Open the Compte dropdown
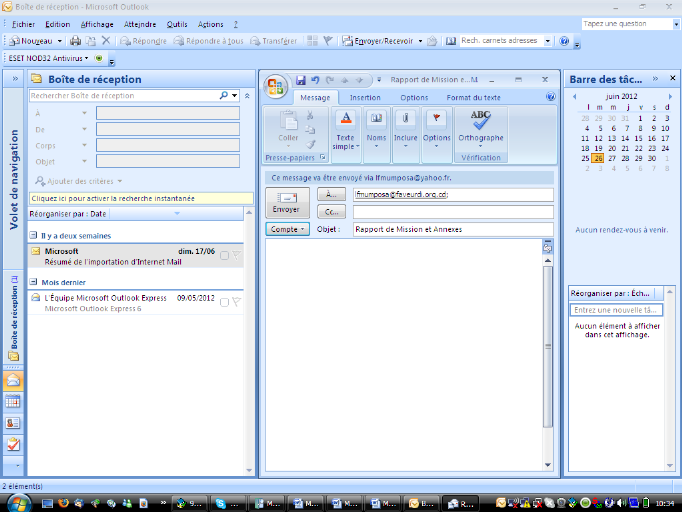The width and height of the screenshot is (682, 512). coord(288,229)
